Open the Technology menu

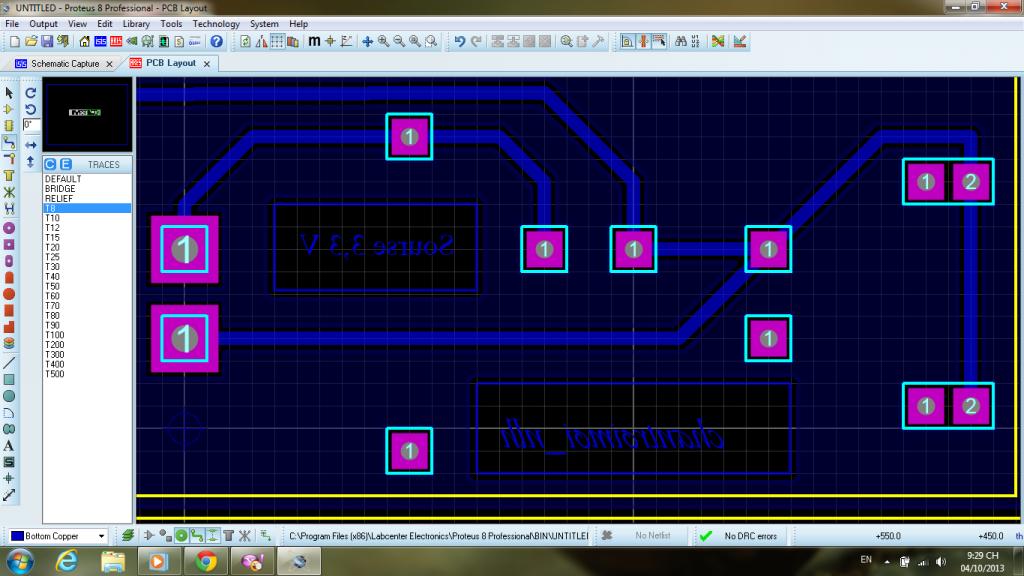click(216, 24)
